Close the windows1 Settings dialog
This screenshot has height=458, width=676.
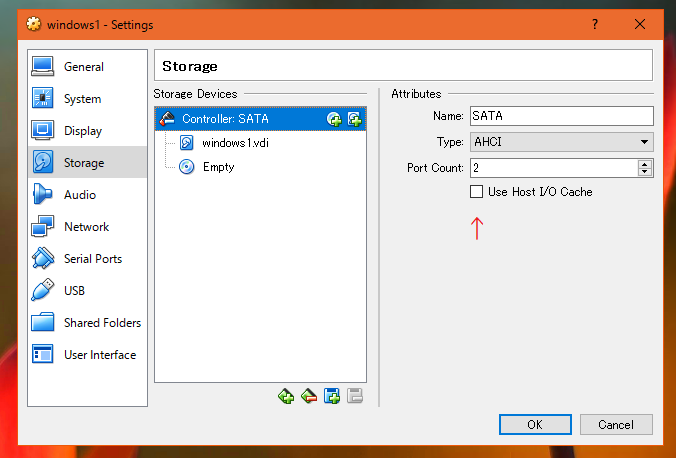(x=640, y=25)
